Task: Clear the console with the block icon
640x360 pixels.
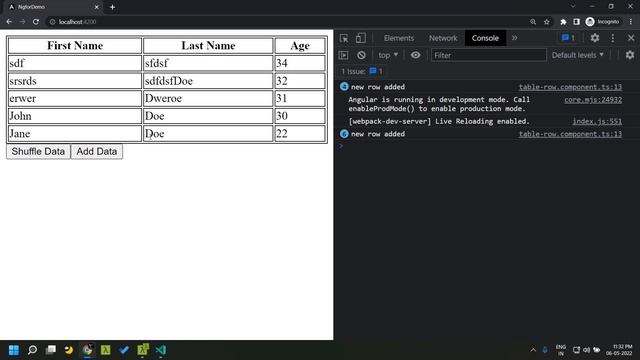Action: pos(361,55)
